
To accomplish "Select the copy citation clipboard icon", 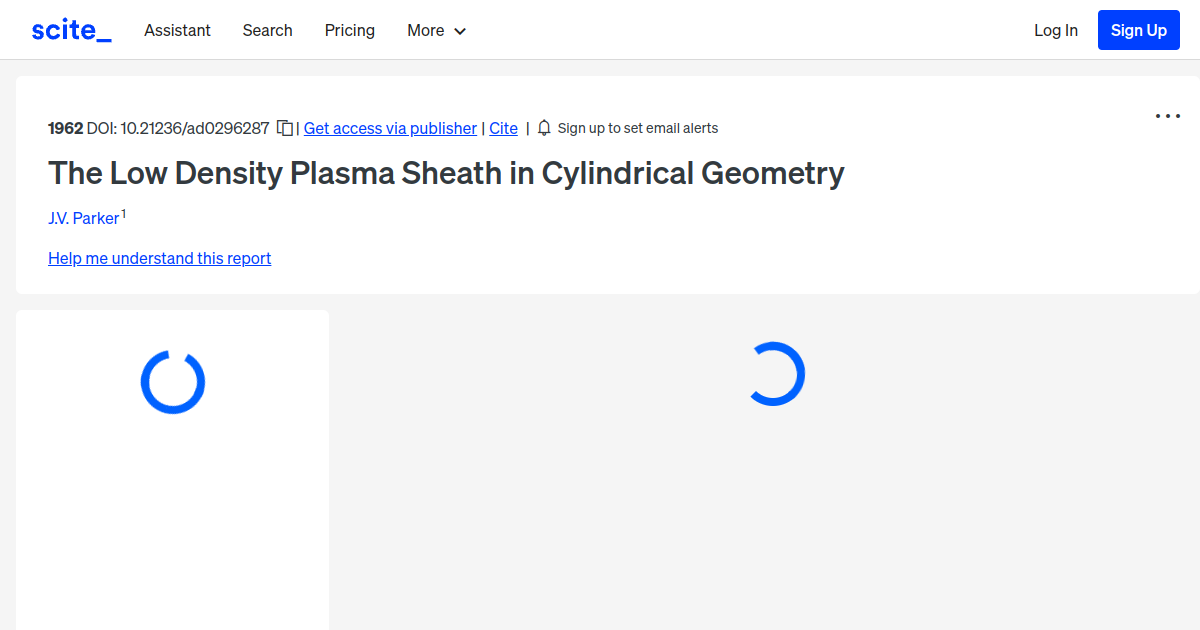I will coord(285,127).
